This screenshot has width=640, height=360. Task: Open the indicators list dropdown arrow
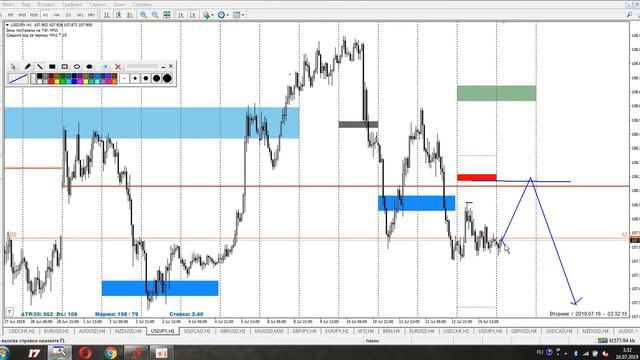click(x=212, y=15)
